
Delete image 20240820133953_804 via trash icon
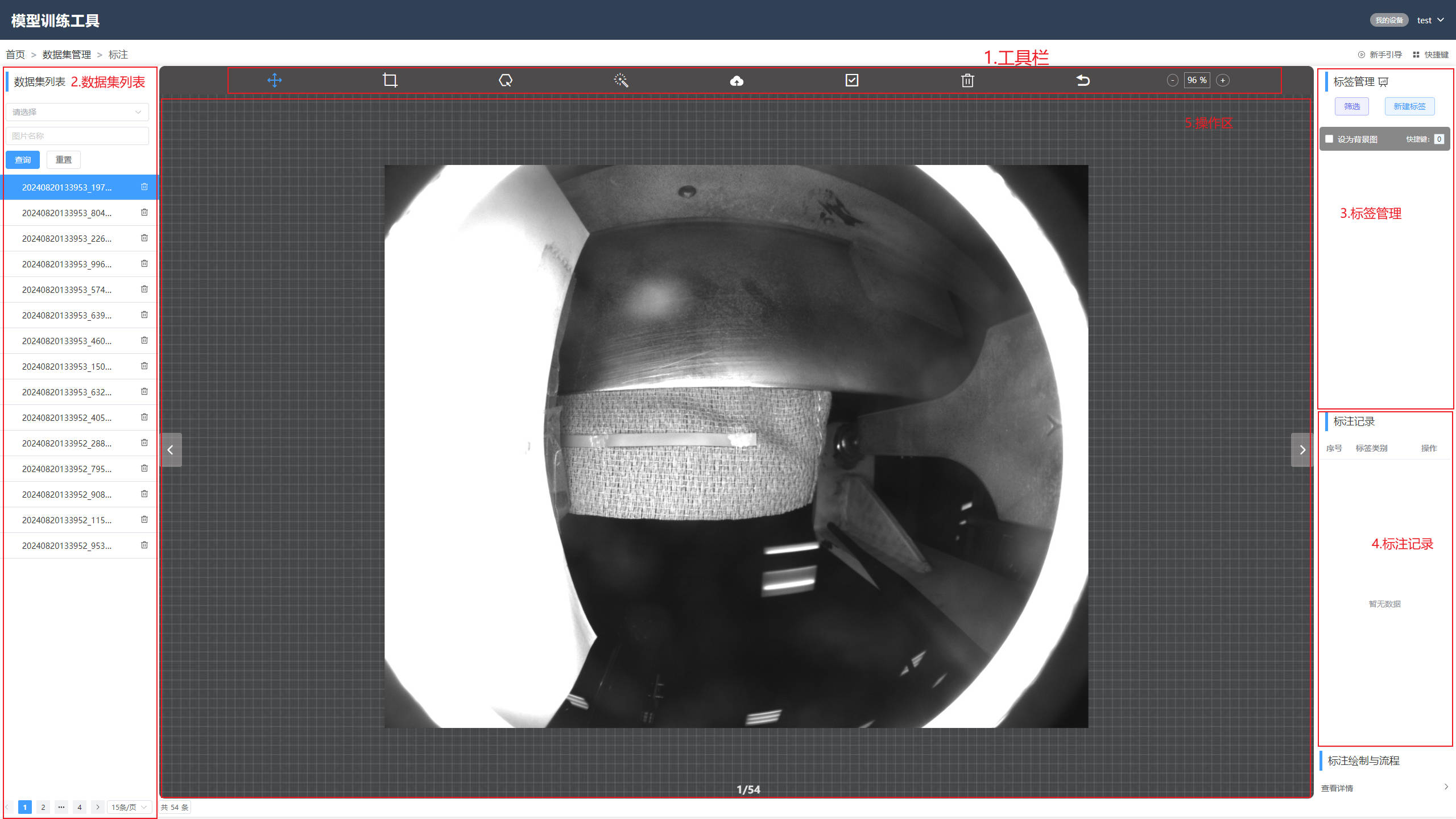(x=144, y=212)
